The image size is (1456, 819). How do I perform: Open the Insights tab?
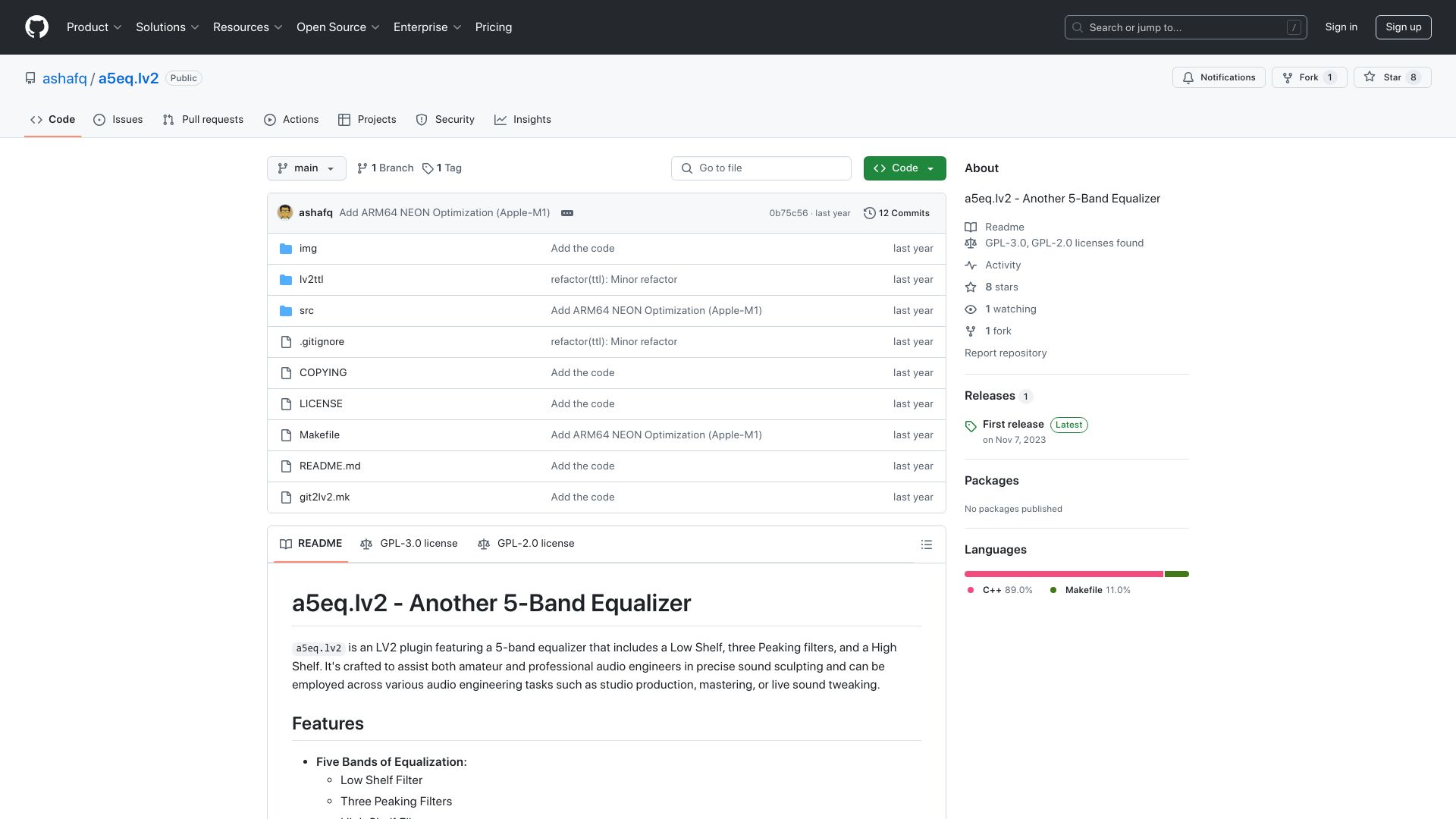tap(523, 120)
